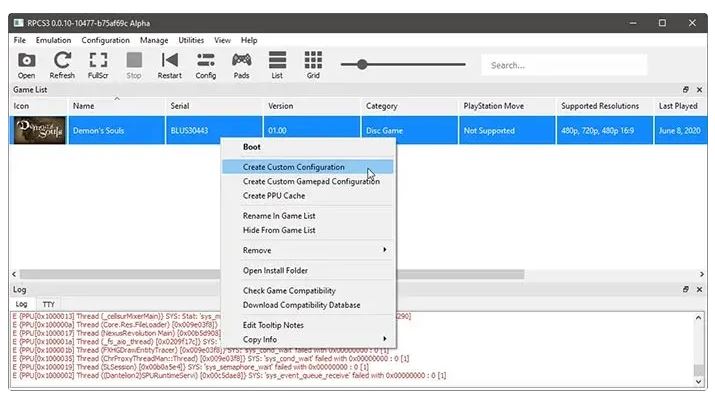This screenshot has width=715, height=410.
Task: Switch to the Log tab
Action: 21,304
